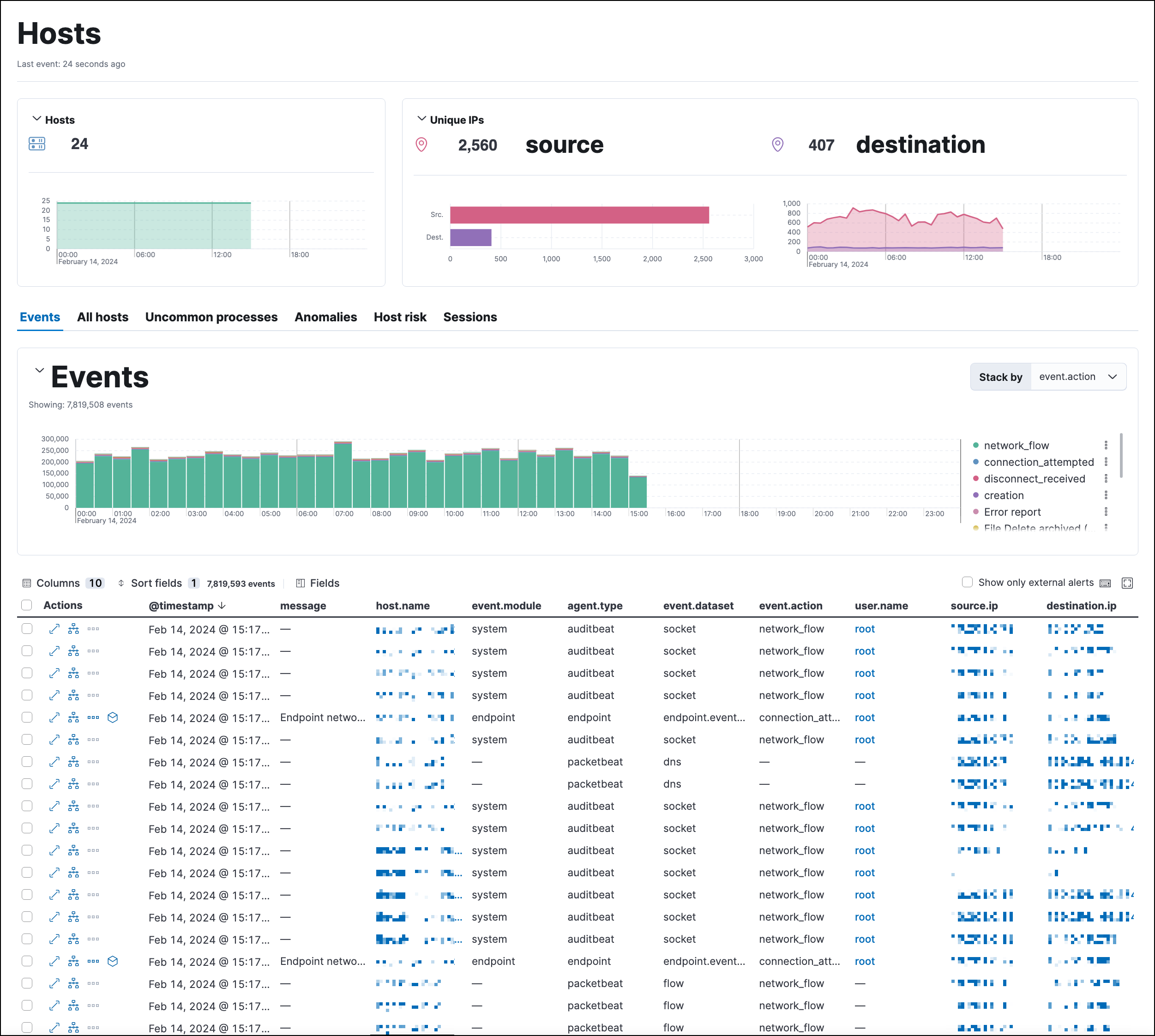
Task: Collapse the Events histogram section chevron
Action: coord(39,371)
